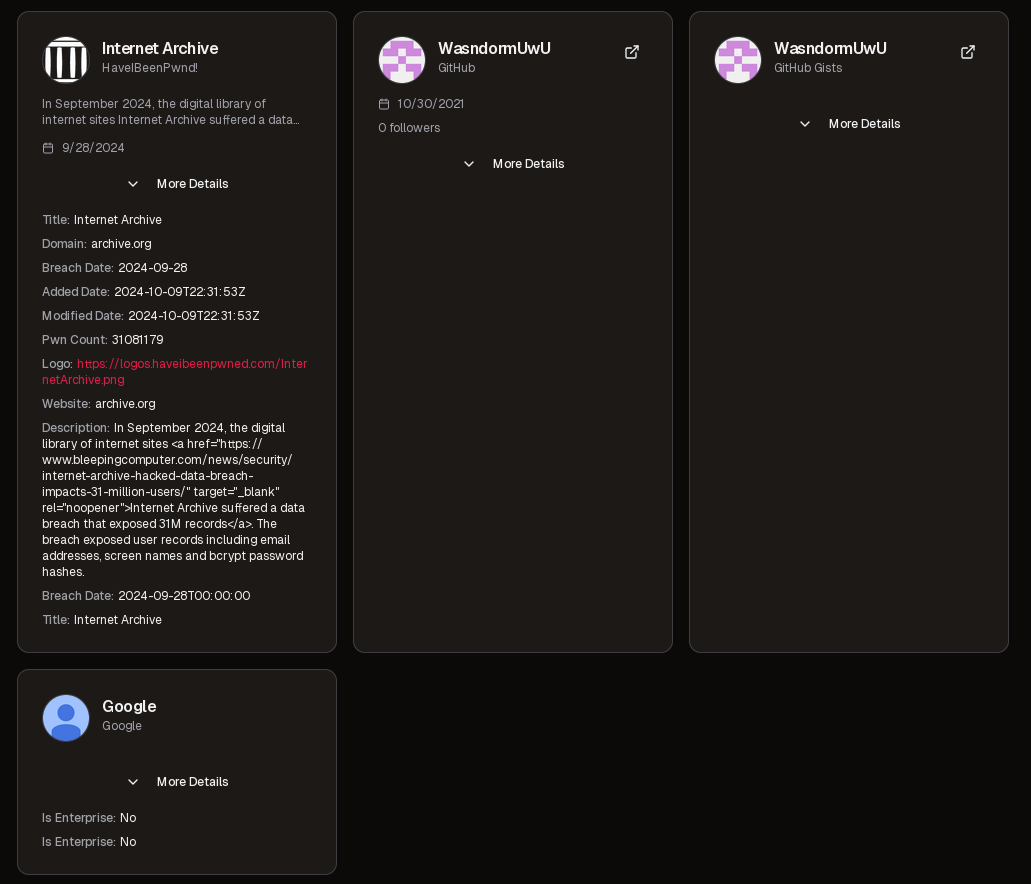Screen dimensions: 1031x884
Task: Click calendar icon beside 9/28/2024
Action: 48,148
